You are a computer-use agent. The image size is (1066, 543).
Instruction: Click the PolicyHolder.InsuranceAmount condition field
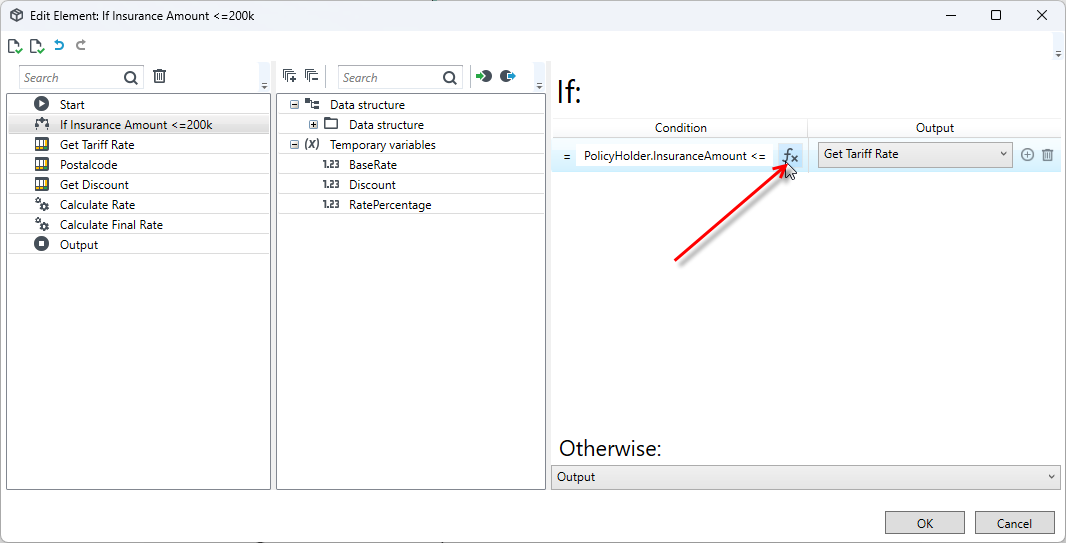click(x=674, y=156)
